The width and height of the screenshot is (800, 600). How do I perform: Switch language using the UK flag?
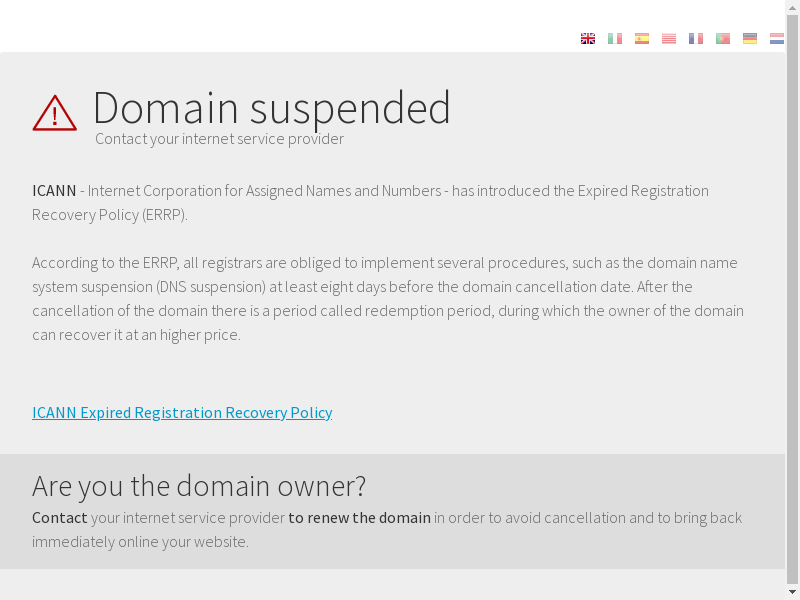[588, 39]
